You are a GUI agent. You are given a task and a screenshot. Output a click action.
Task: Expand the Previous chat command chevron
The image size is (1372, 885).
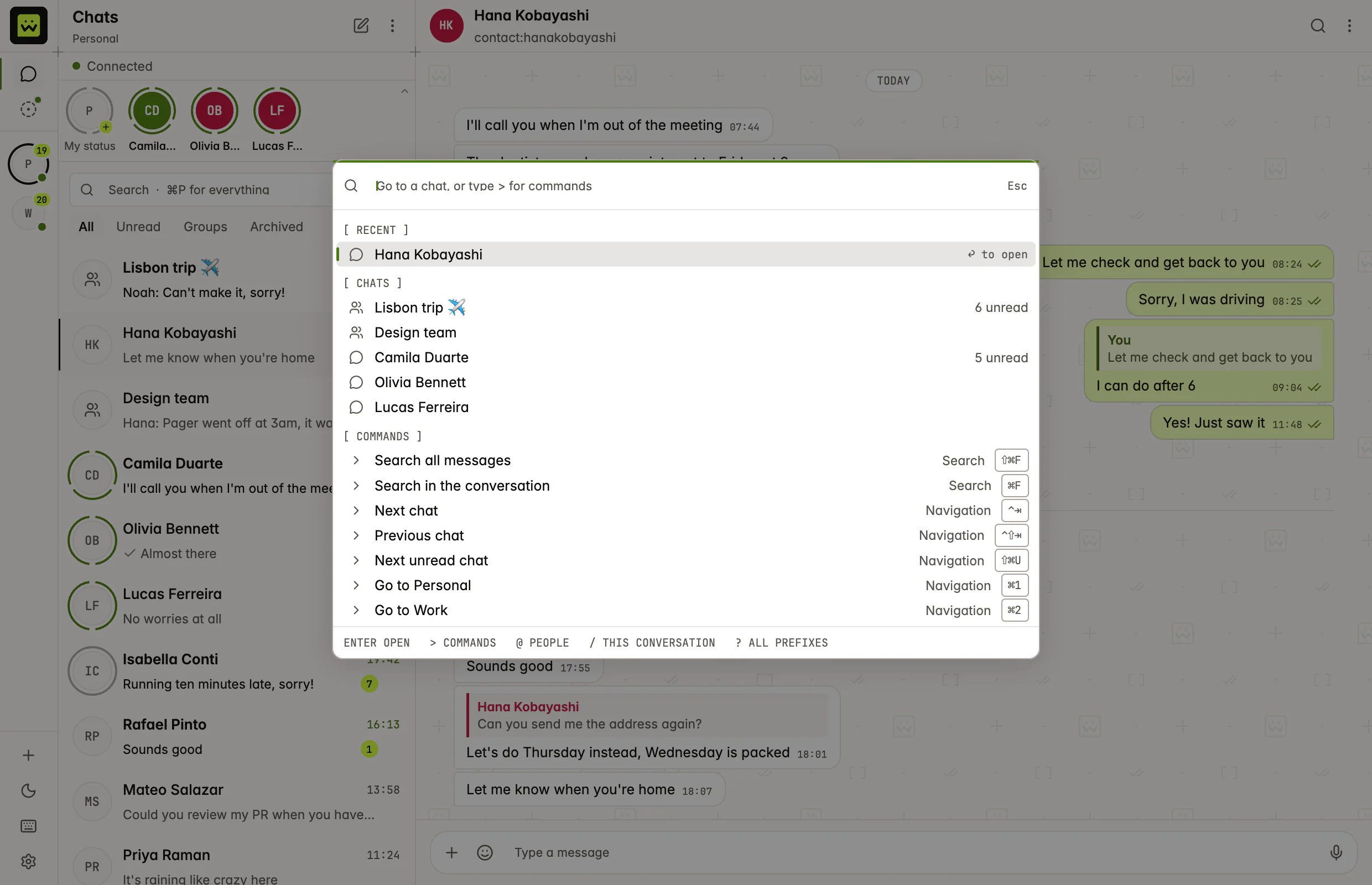coord(356,535)
